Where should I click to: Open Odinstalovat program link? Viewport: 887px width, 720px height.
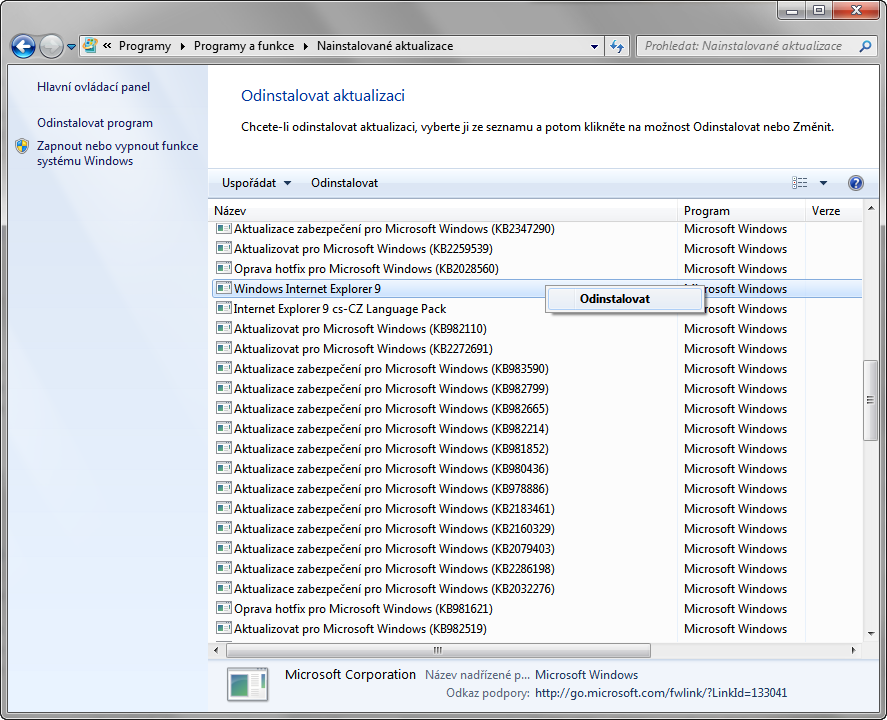coord(95,123)
